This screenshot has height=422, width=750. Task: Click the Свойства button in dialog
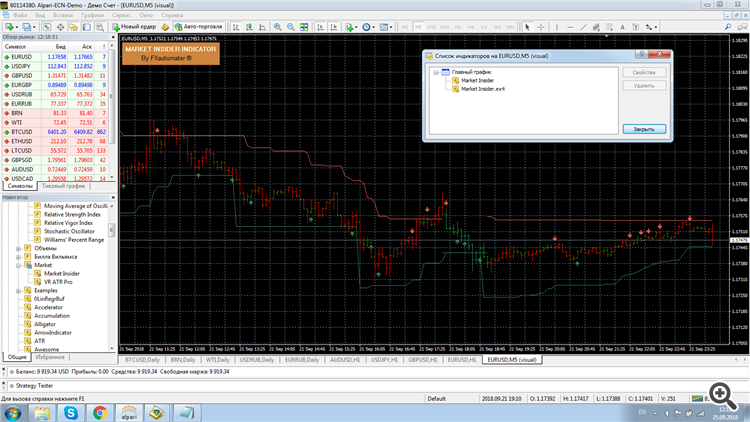644,73
